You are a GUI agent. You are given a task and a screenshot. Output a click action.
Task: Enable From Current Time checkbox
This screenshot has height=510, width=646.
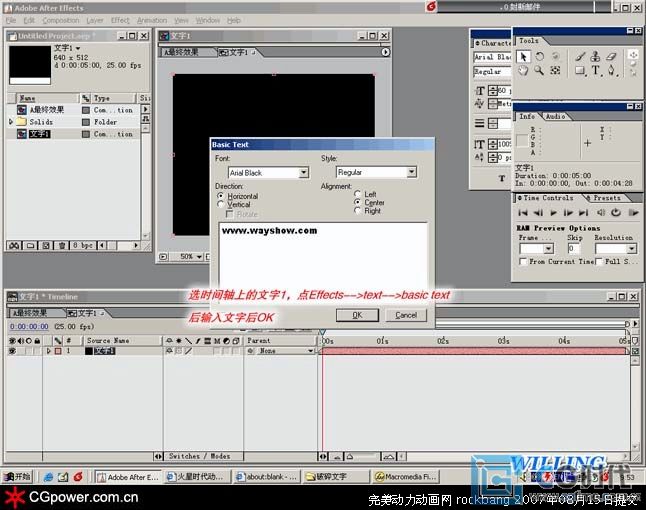(x=523, y=261)
